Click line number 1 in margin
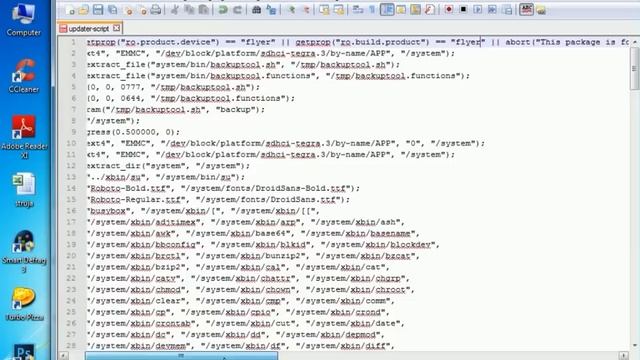 tap(73, 42)
